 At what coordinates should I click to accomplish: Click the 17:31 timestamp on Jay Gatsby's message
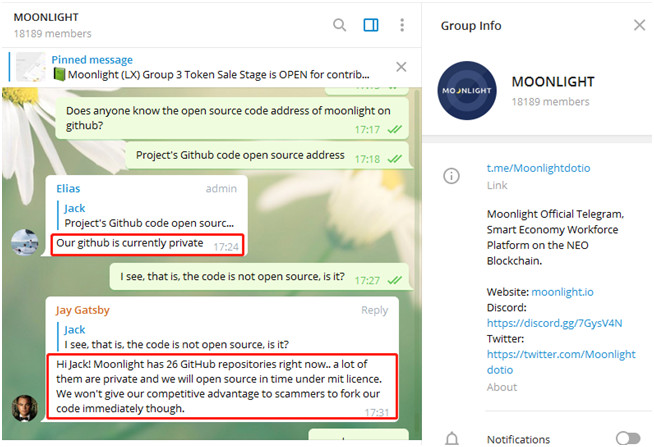click(377, 412)
